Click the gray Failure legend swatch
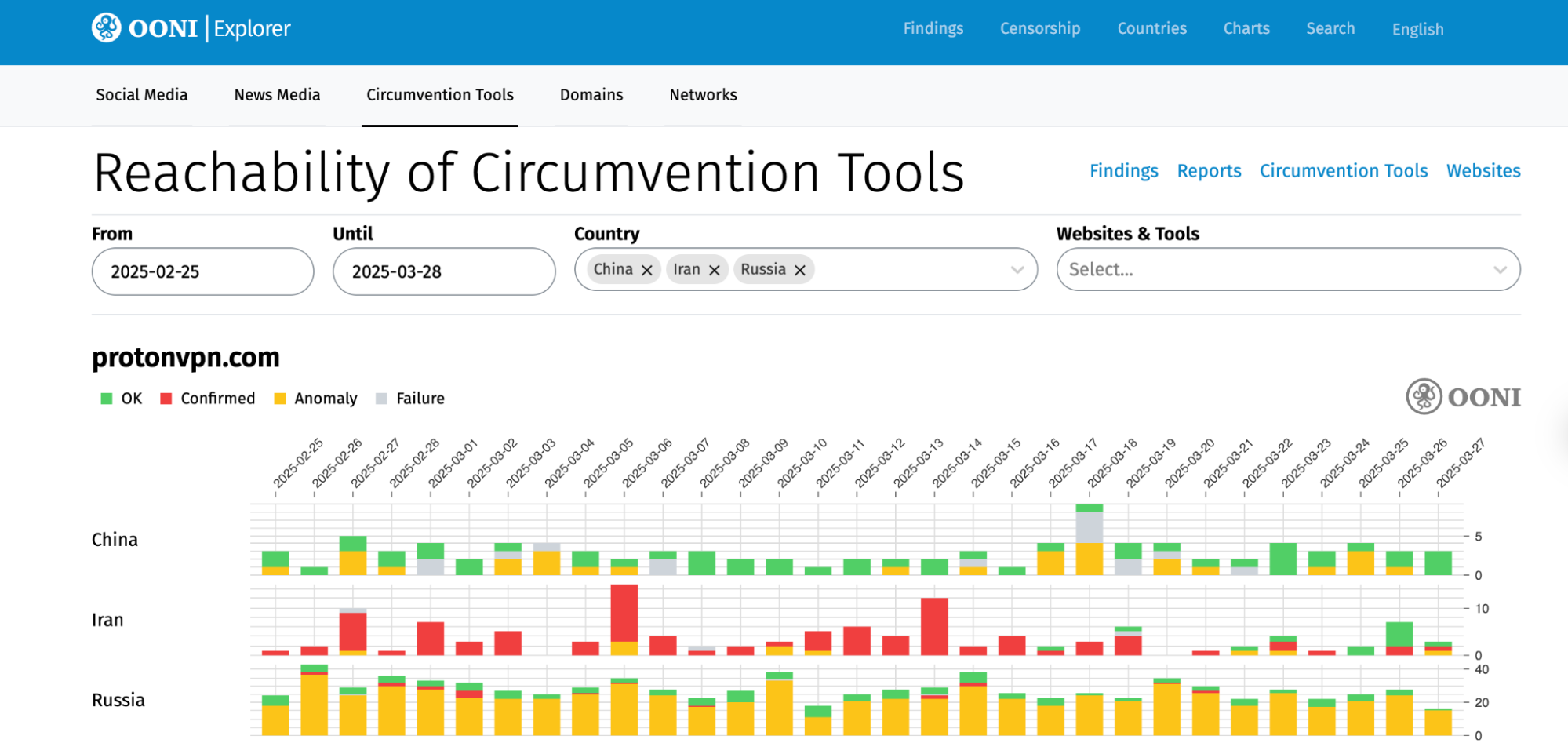This screenshot has width=1568, height=754. [x=380, y=398]
